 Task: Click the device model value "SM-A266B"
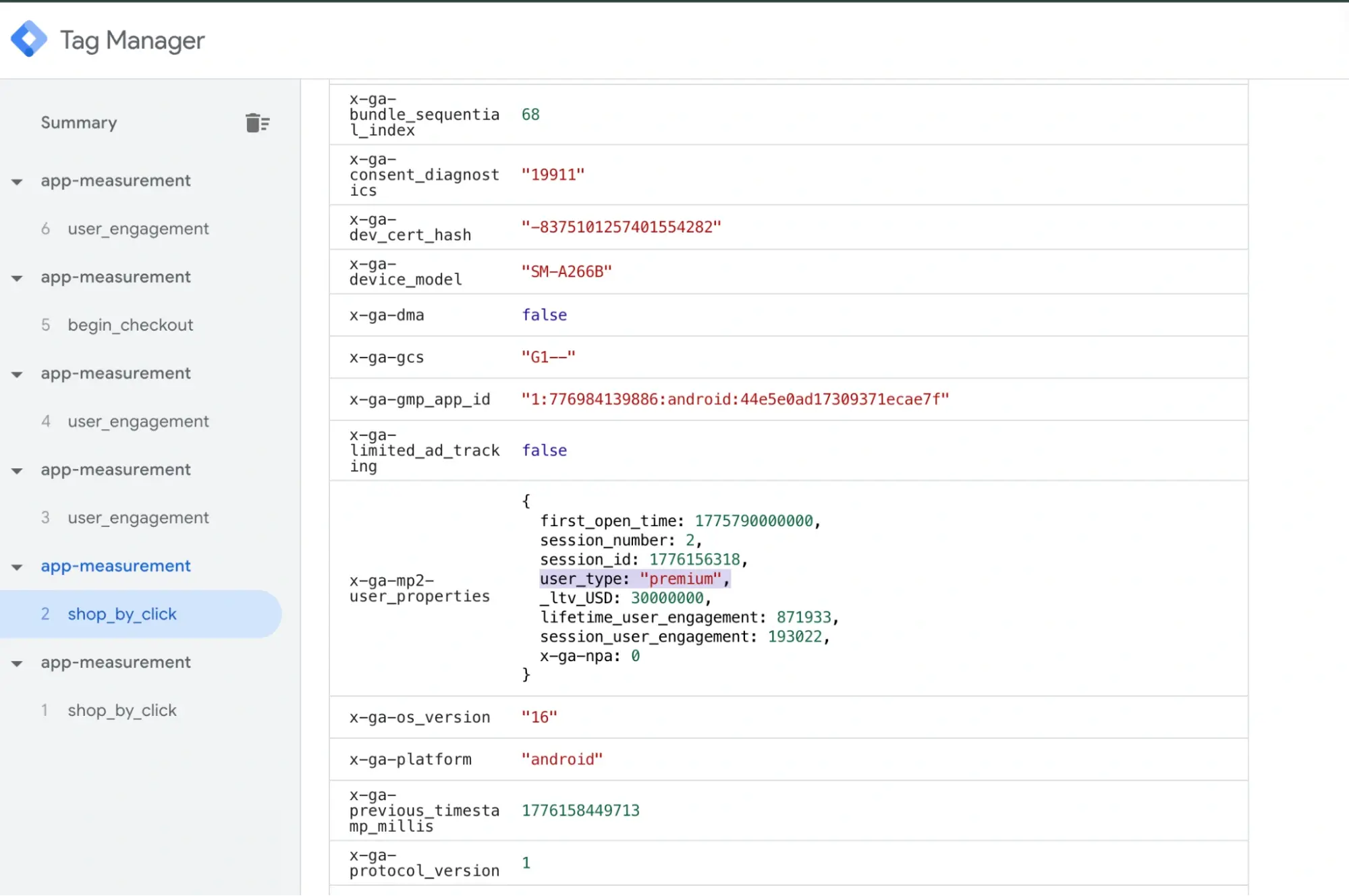coord(566,272)
